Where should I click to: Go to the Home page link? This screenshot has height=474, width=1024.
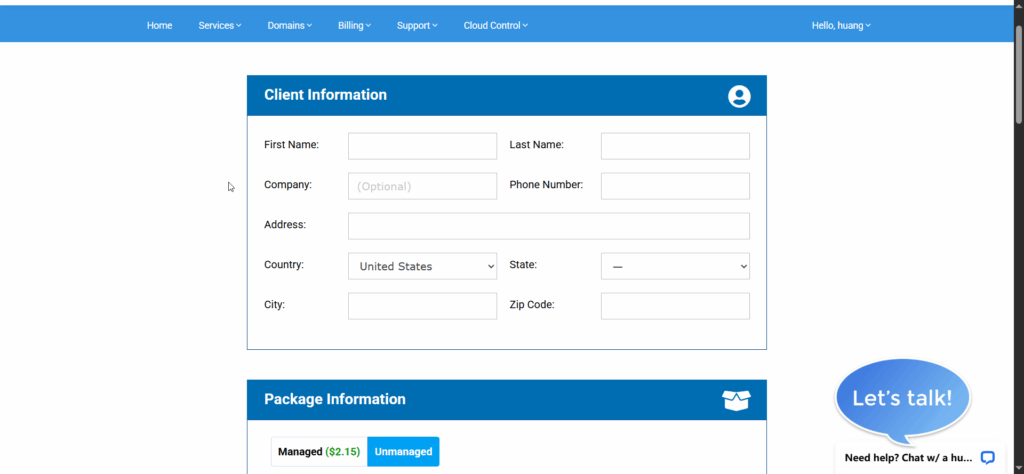(159, 25)
